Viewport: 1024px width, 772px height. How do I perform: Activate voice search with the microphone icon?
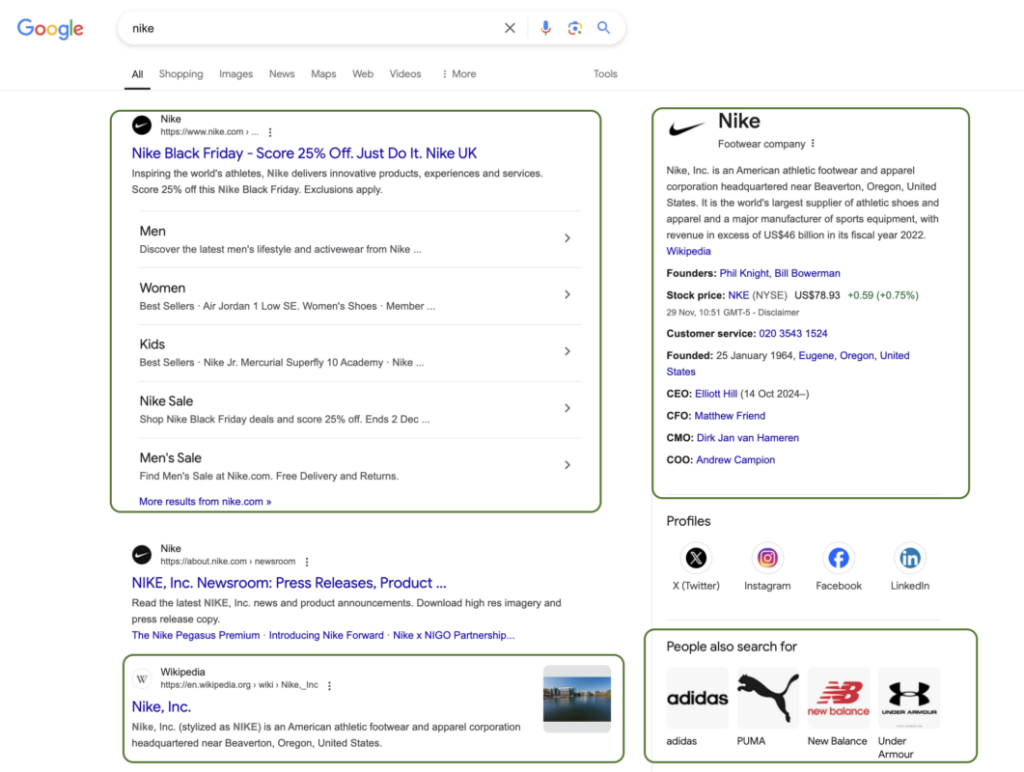pos(545,27)
